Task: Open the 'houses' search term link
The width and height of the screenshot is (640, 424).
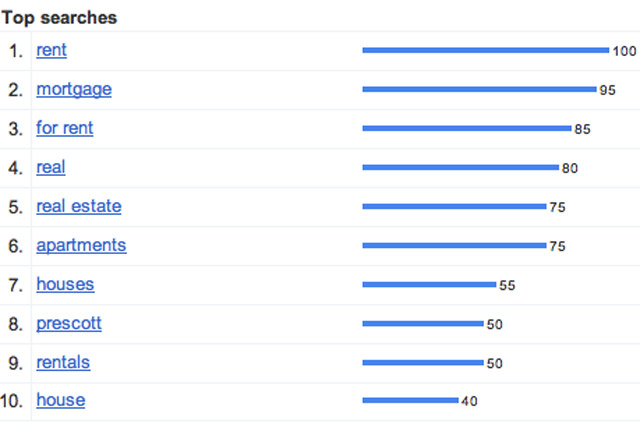Action: pyautogui.click(x=65, y=284)
